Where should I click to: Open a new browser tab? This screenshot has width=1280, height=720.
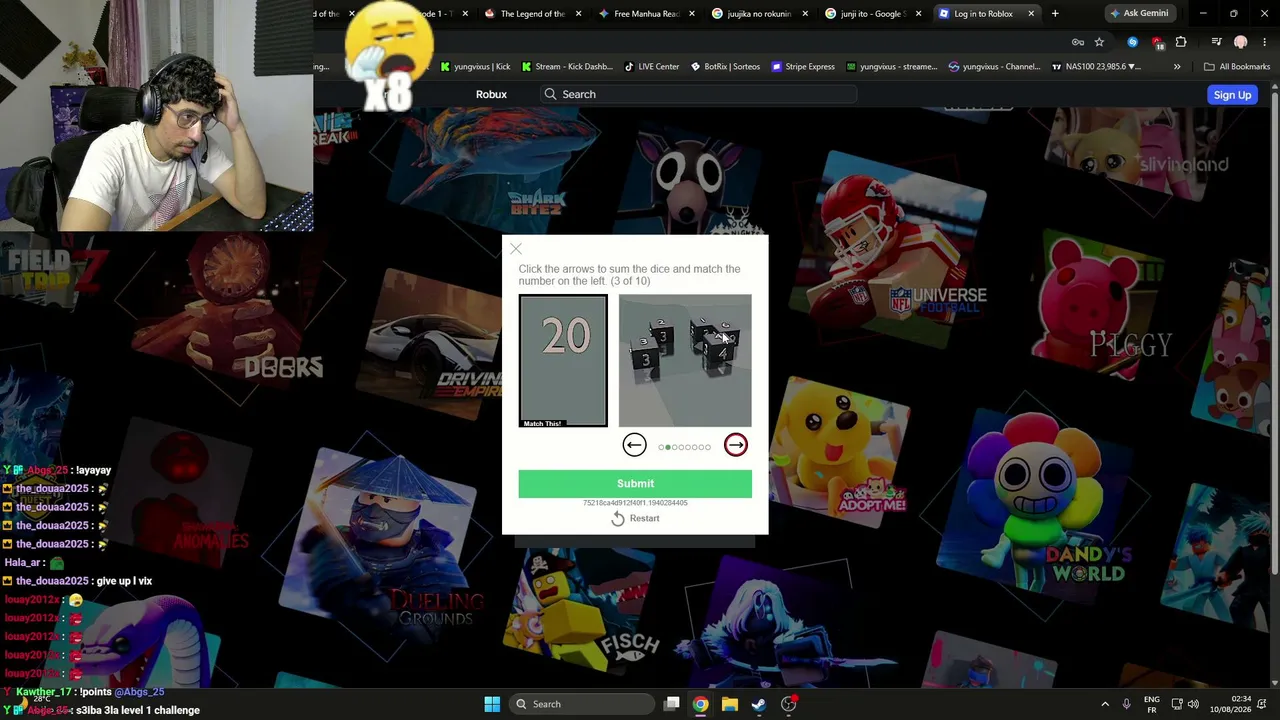(x=1055, y=14)
